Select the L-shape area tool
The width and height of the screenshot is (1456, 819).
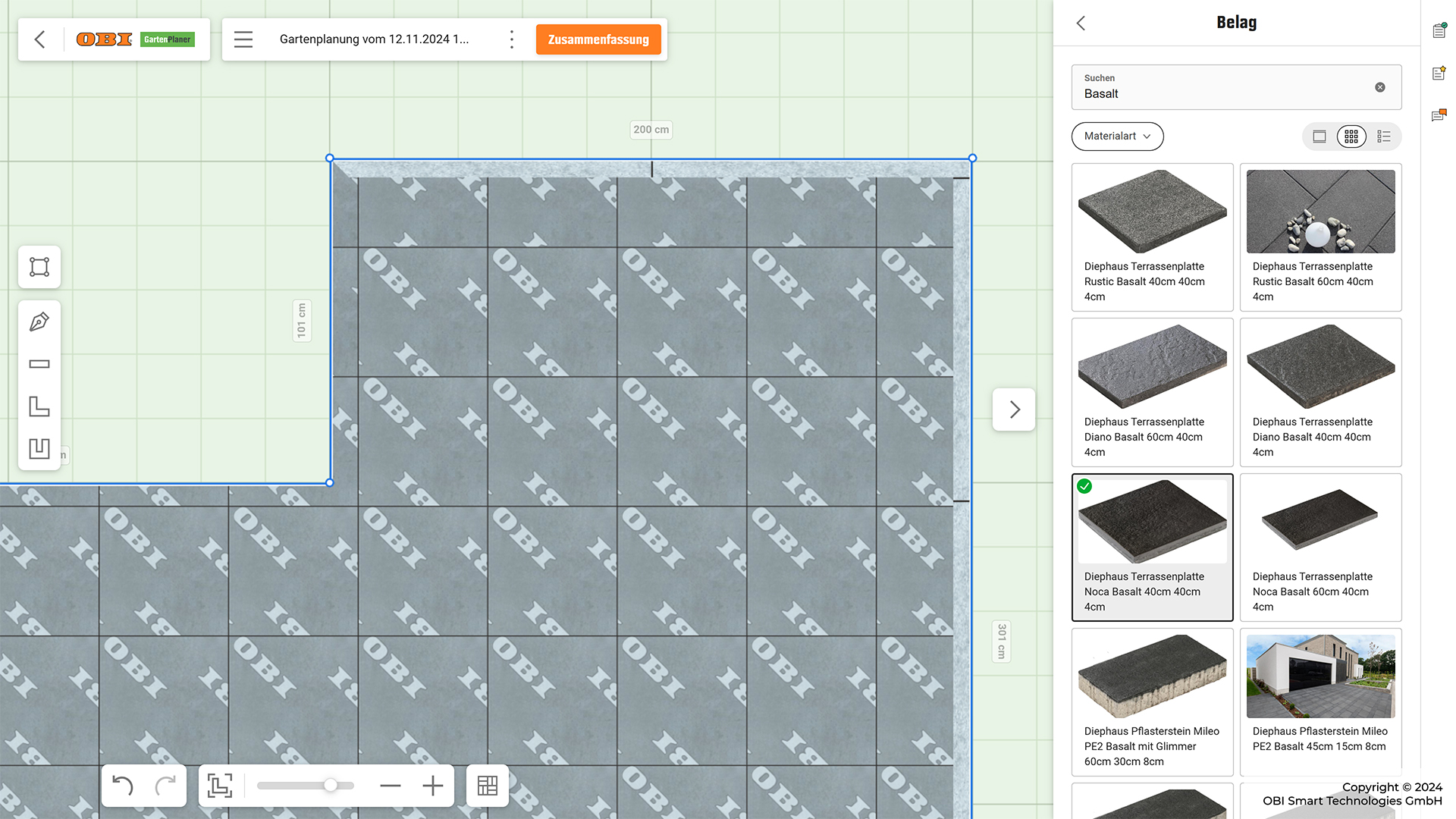pyautogui.click(x=39, y=406)
